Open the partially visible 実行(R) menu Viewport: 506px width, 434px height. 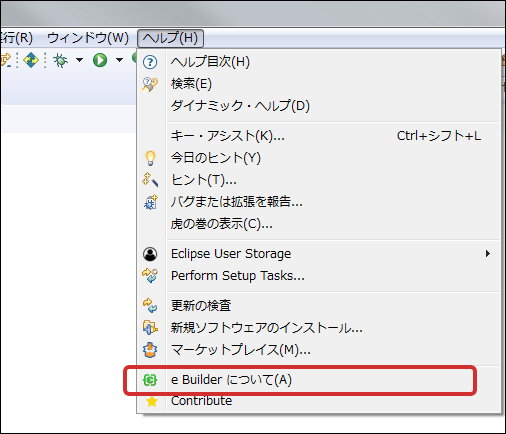click(16, 38)
